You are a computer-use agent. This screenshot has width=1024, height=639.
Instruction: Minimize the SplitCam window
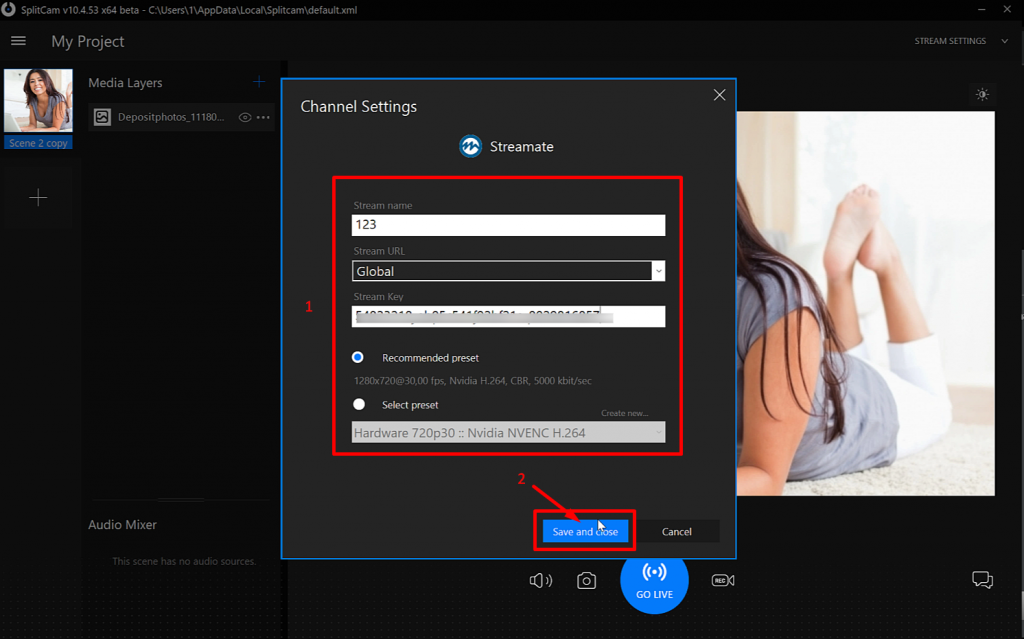[x=982, y=9]
